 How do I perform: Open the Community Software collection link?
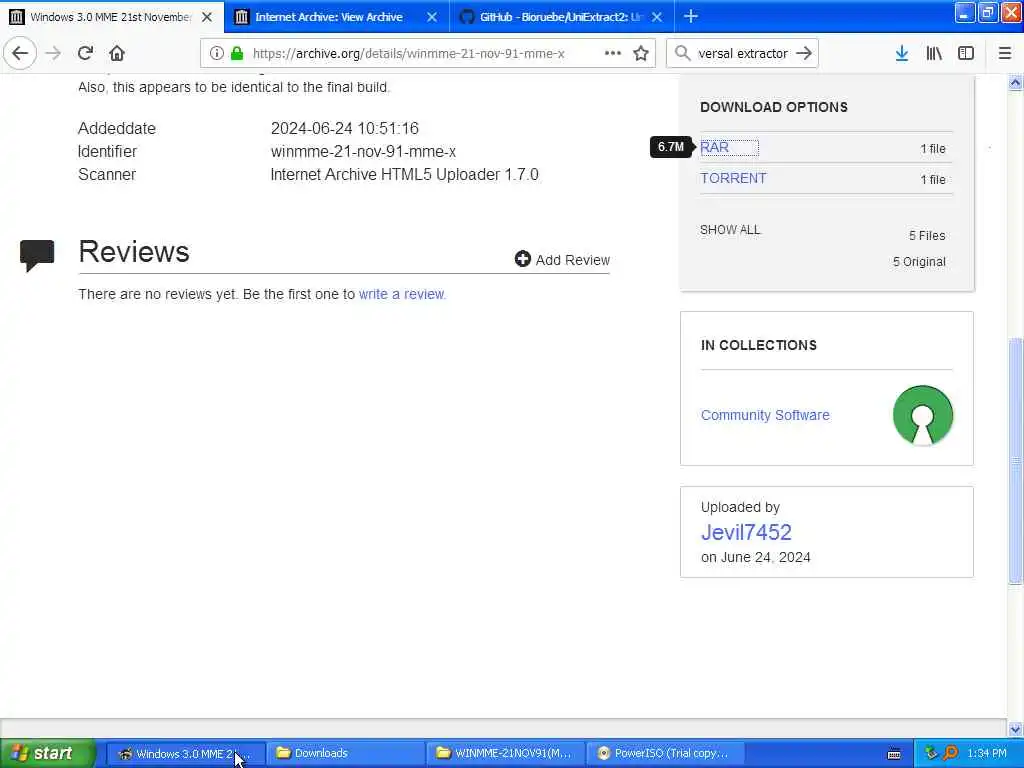765,415
